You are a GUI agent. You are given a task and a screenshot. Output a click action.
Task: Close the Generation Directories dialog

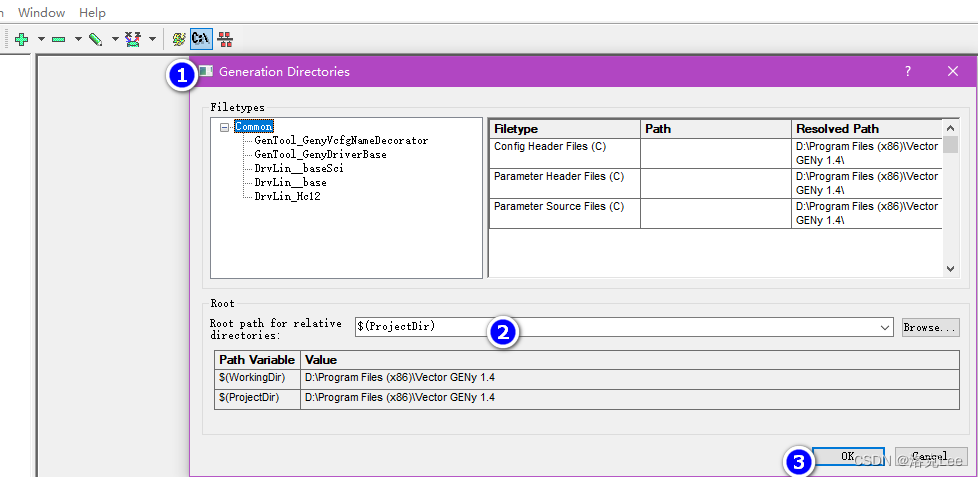tap(952, 71)
